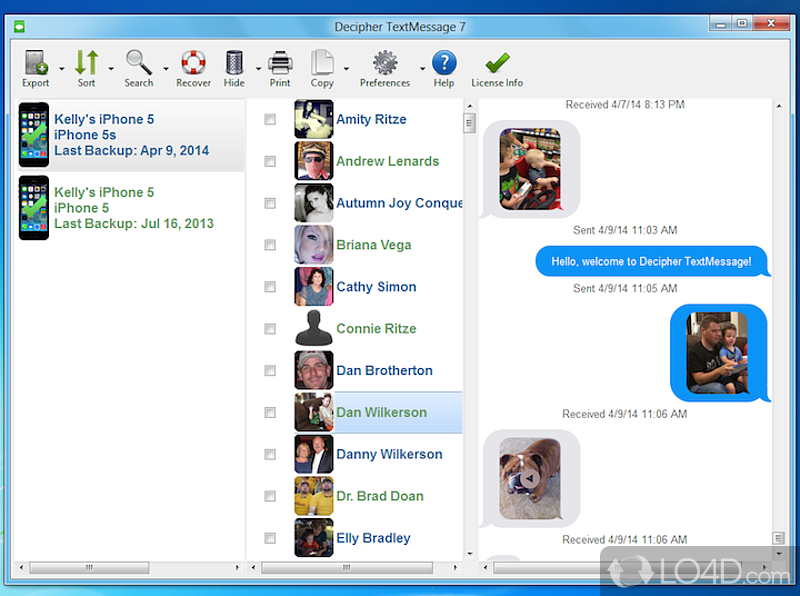Open the Help question mark icon
The width and height of the screenshot is (800, 596).
tap(444, 63)
